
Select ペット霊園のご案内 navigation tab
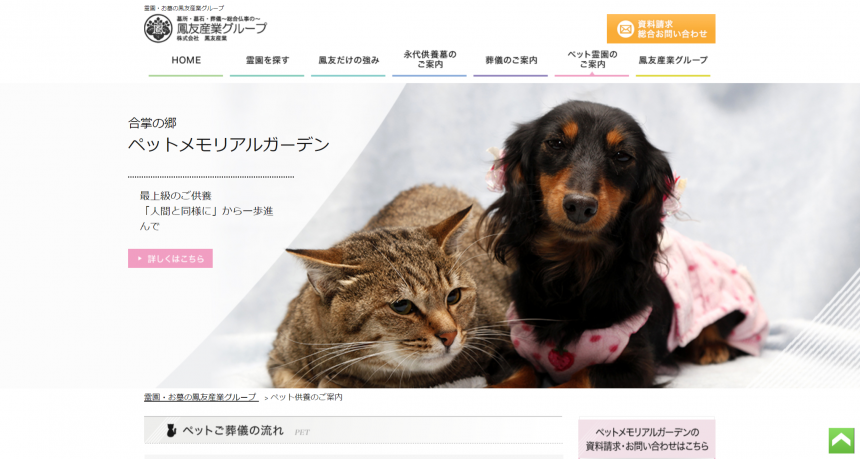coord(592,61)
